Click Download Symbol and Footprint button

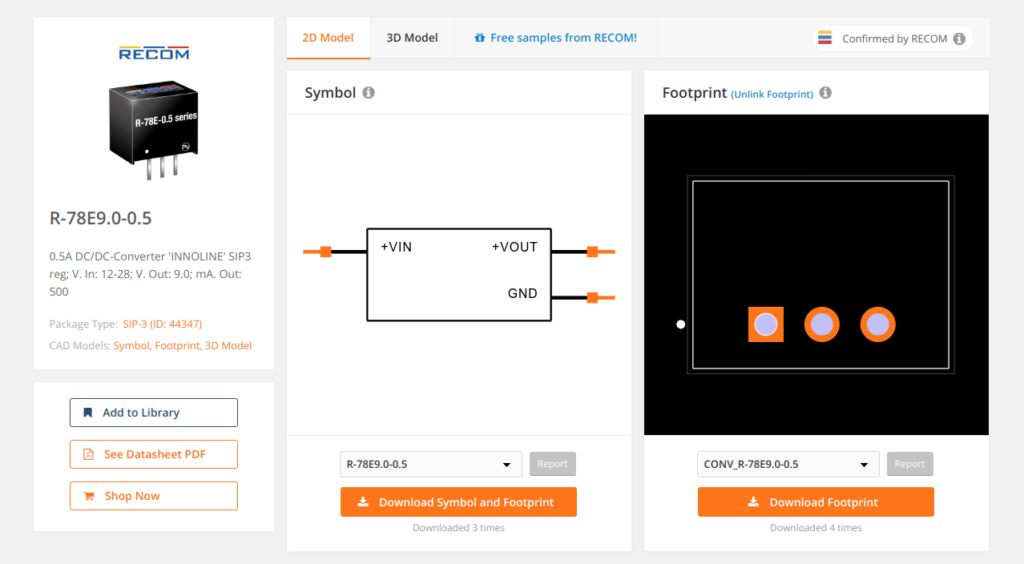(x=458, y=502)
